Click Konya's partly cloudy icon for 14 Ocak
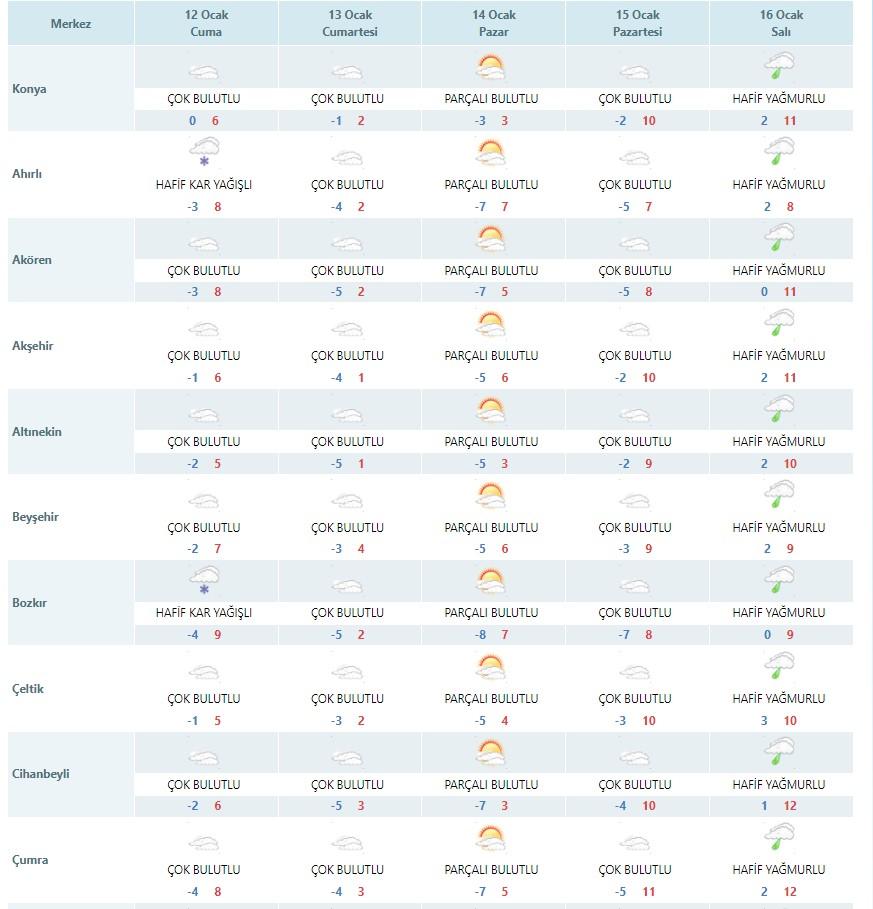This screenshot has width=873, height=909. (491, 67)
